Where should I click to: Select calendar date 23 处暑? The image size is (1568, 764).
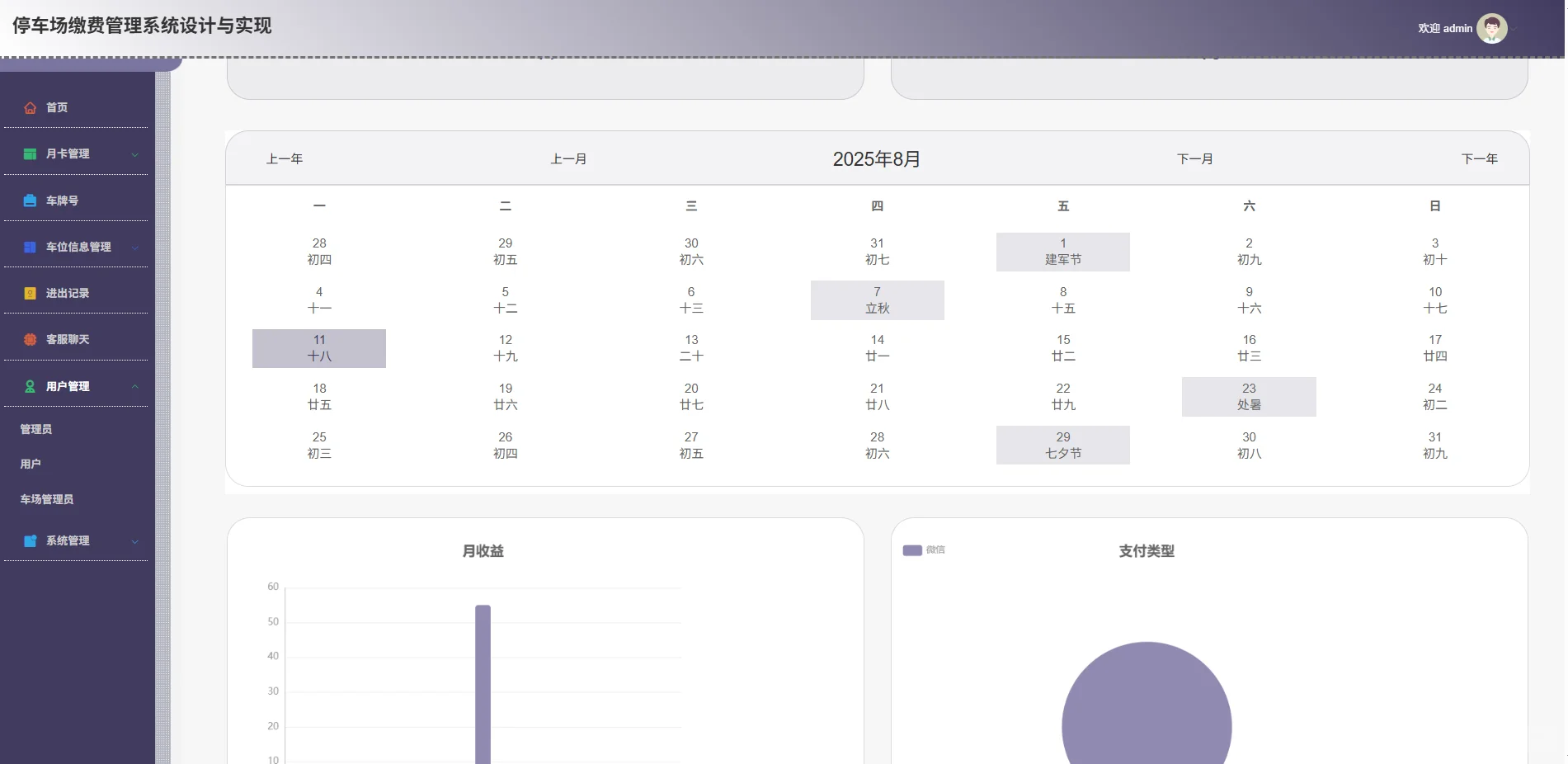click(x=1249, y=397)
